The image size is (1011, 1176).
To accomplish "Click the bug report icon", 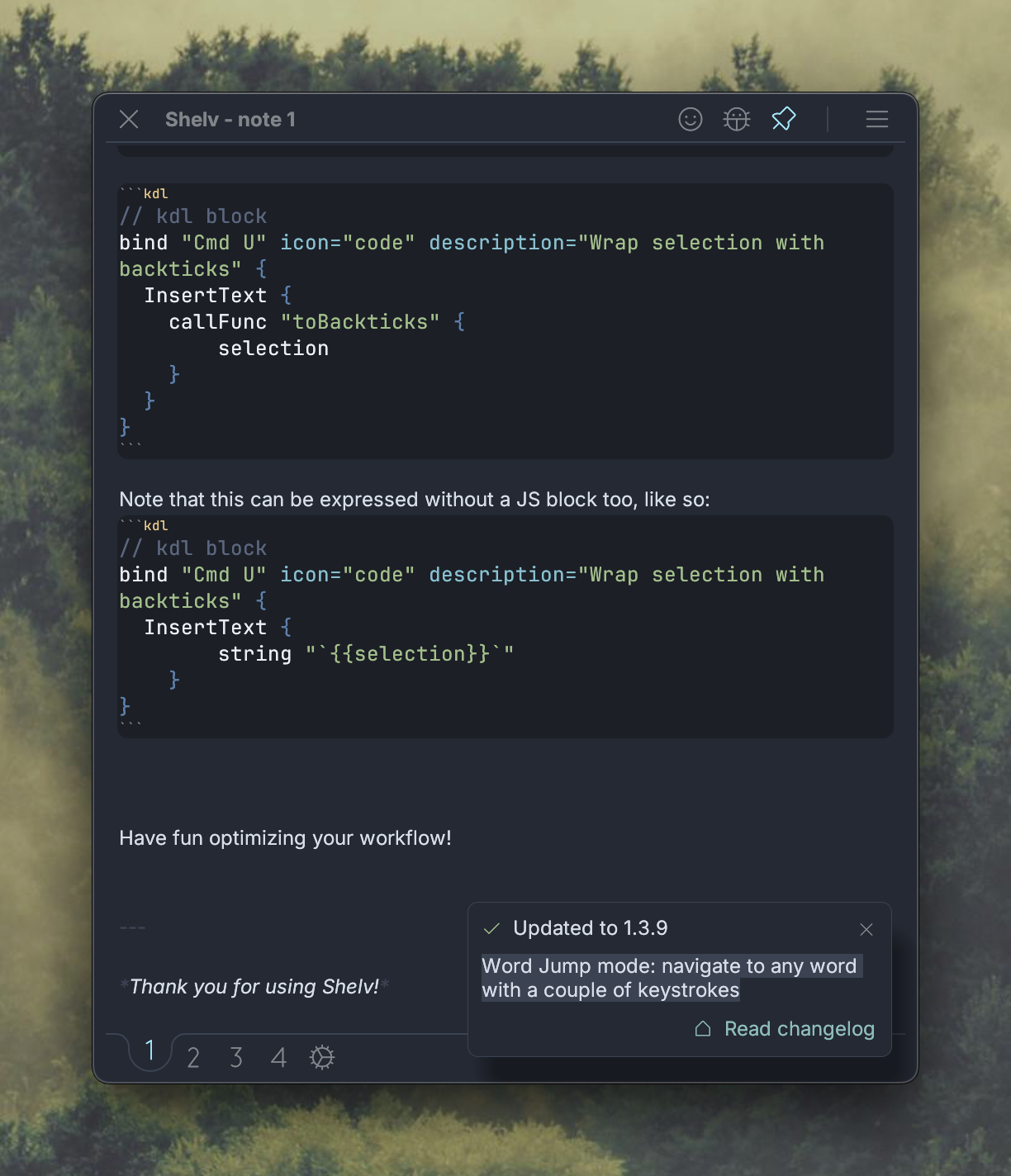I will tap(736, 120).
